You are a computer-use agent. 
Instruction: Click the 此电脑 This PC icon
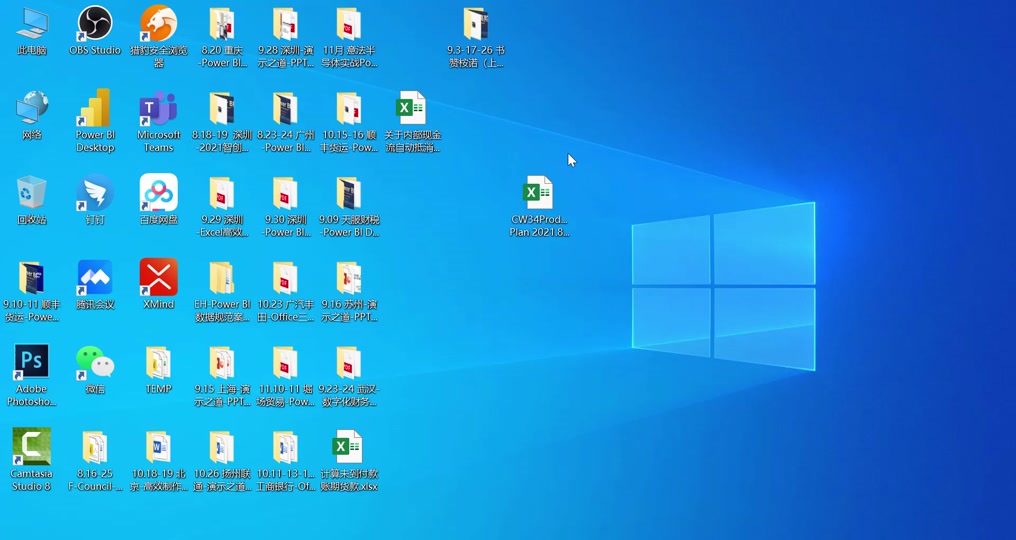click(x=31, y=31)
